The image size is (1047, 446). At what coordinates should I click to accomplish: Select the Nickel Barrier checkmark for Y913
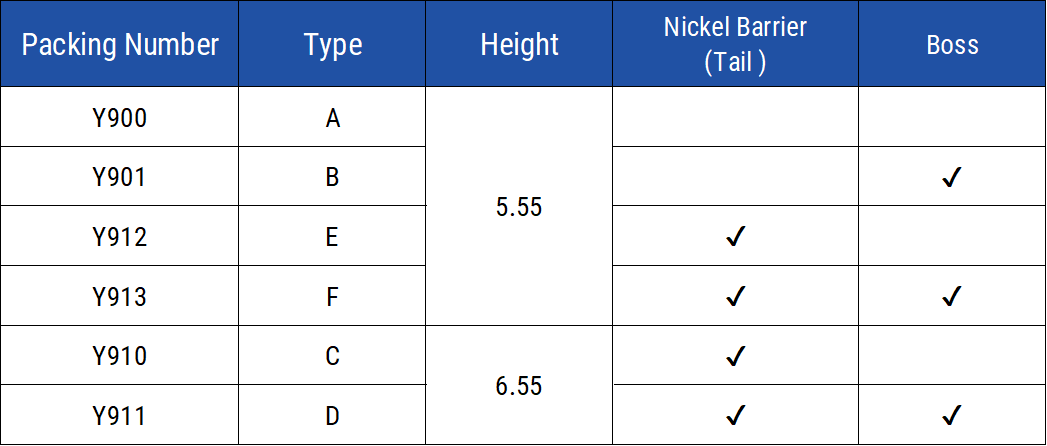[735, 296]
